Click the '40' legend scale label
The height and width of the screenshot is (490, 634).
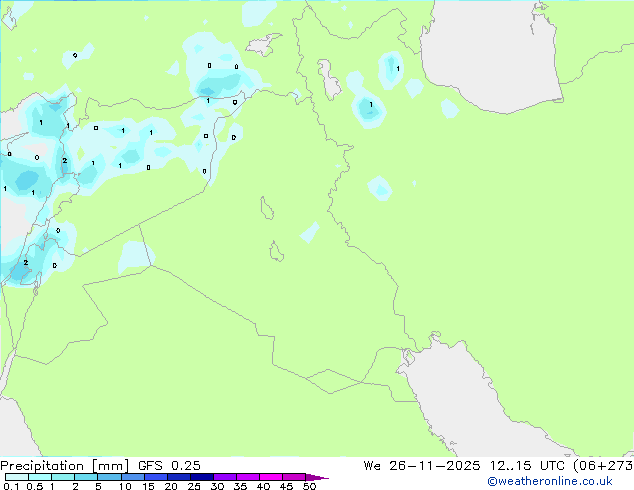[x=263, y=486]
